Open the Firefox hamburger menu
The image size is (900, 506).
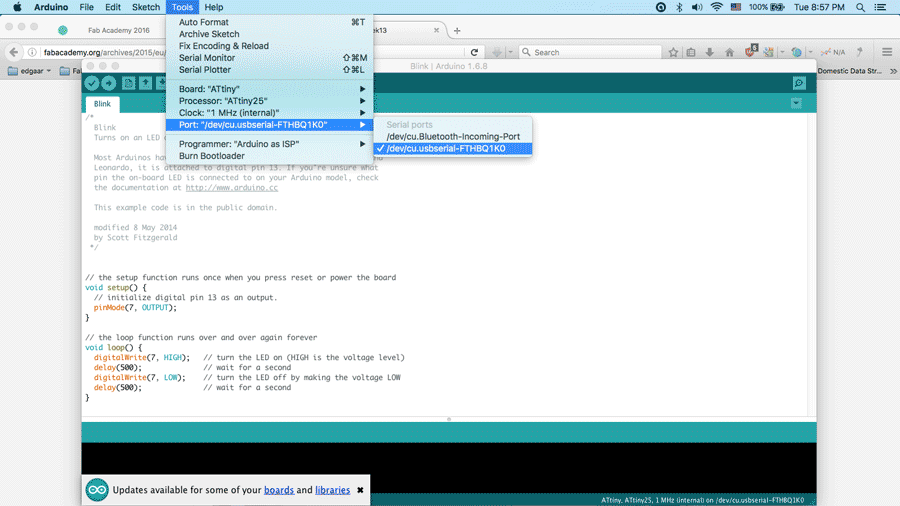(887, 52)
